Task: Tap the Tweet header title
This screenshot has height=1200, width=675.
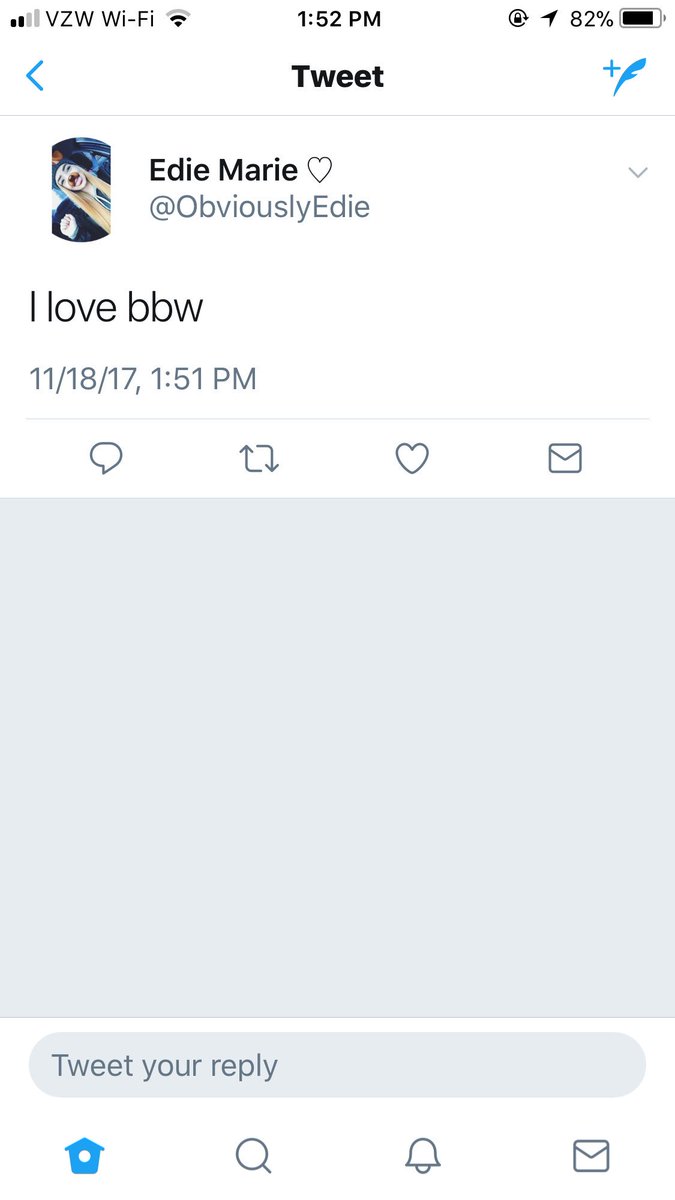Action: click(338, 77)
